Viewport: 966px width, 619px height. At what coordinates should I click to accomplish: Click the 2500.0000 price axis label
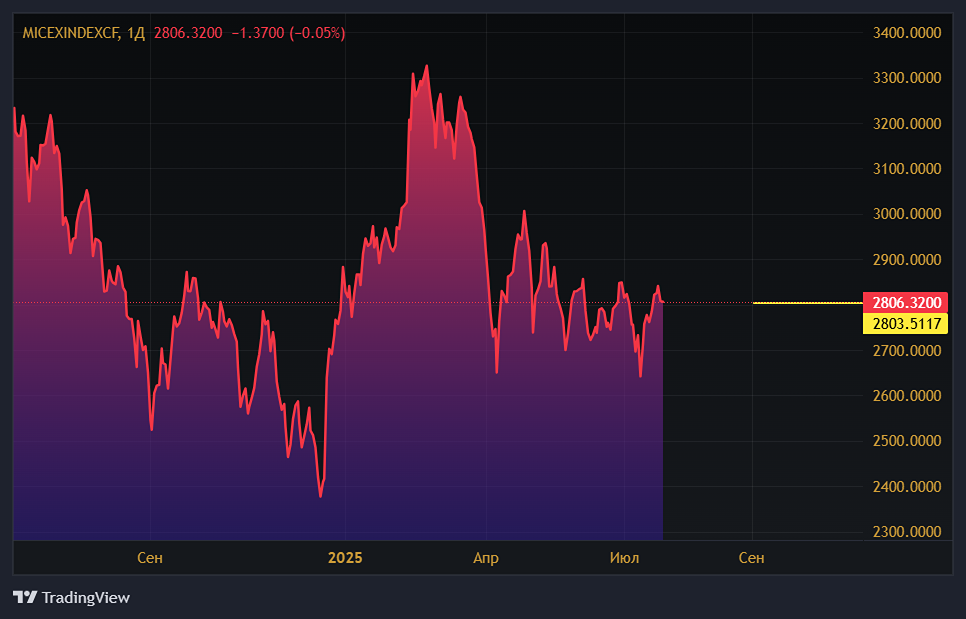click(x=907, y=441)
